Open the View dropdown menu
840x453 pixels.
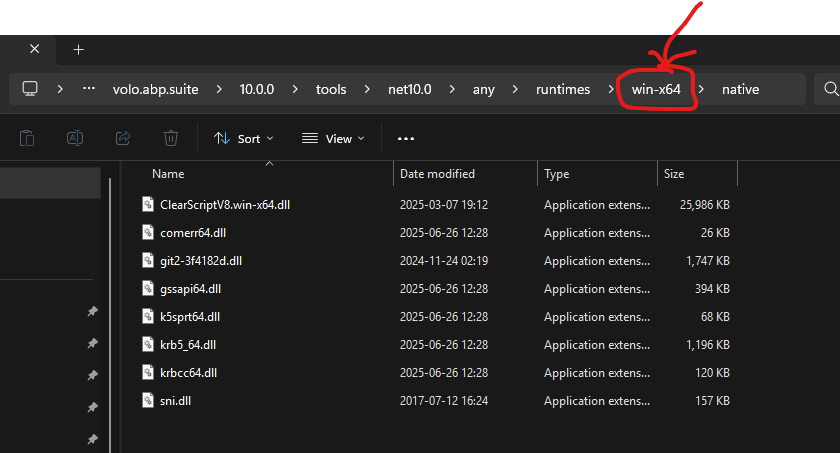(x=333, y=139)
